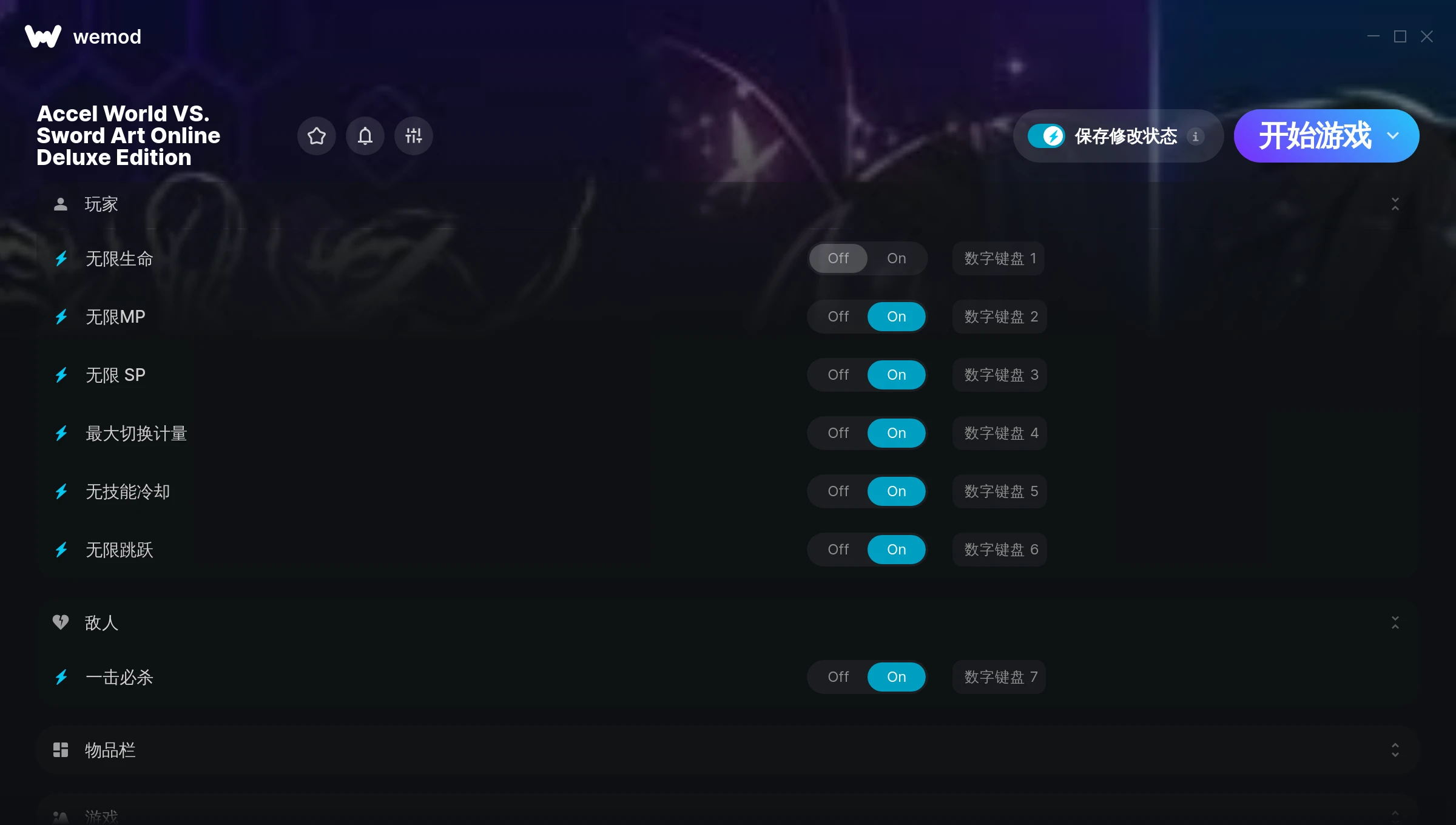Edit the 数字键盘 7 hotkey binding

point(999,677)
